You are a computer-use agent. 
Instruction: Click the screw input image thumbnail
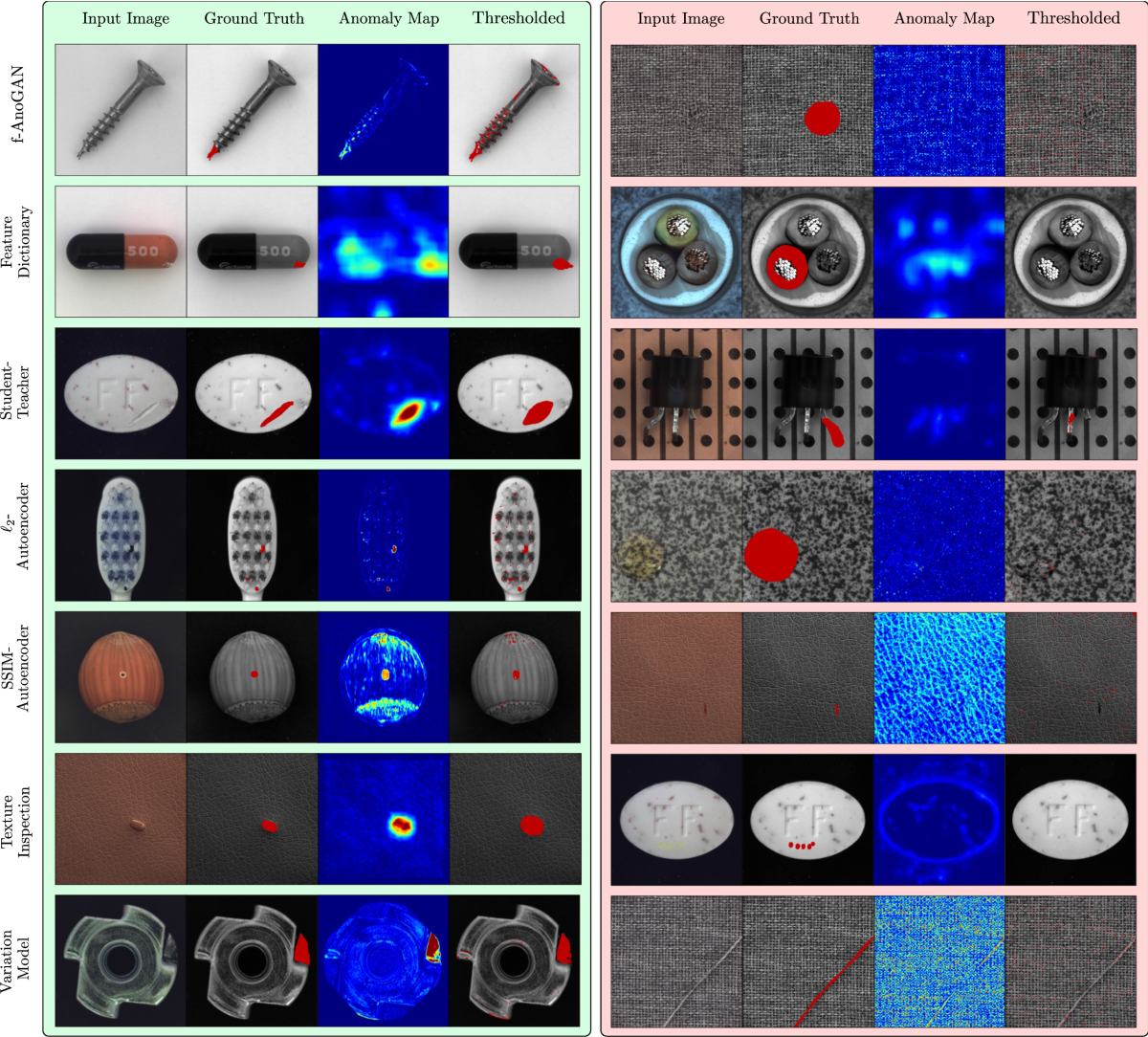121,110
